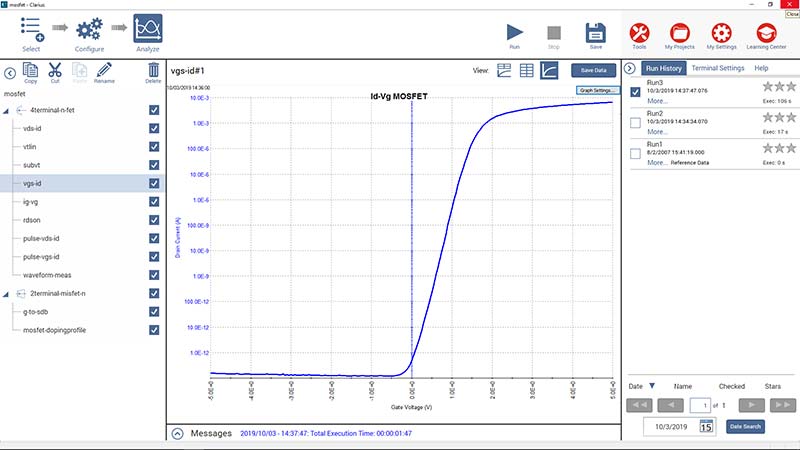Toggle the Run2 history checkbox

click(635, 121)
